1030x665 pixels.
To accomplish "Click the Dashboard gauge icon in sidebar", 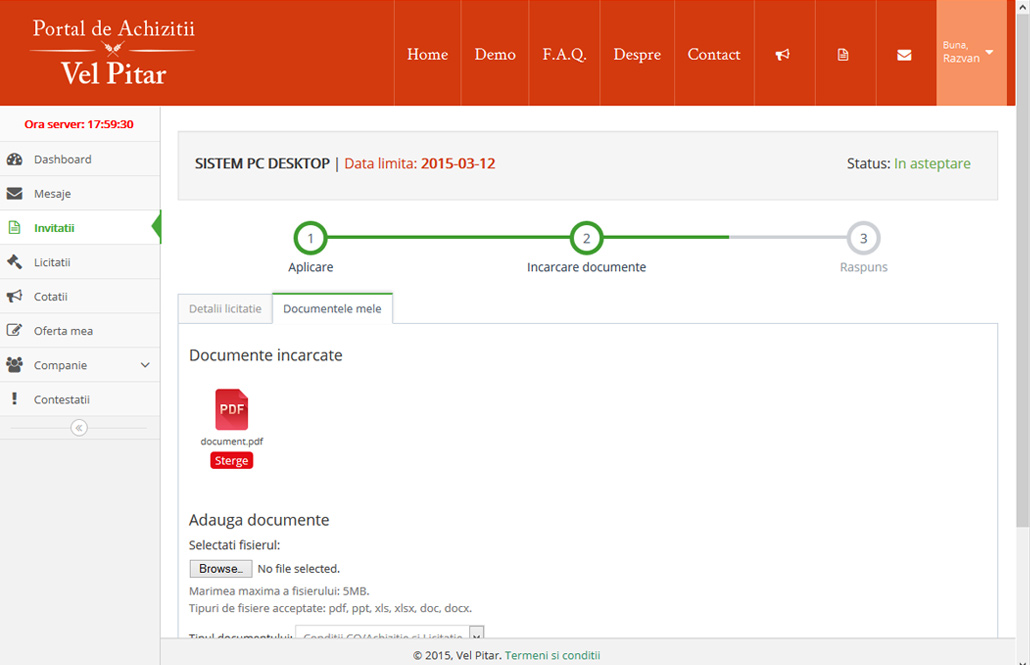I will point(14,159).
